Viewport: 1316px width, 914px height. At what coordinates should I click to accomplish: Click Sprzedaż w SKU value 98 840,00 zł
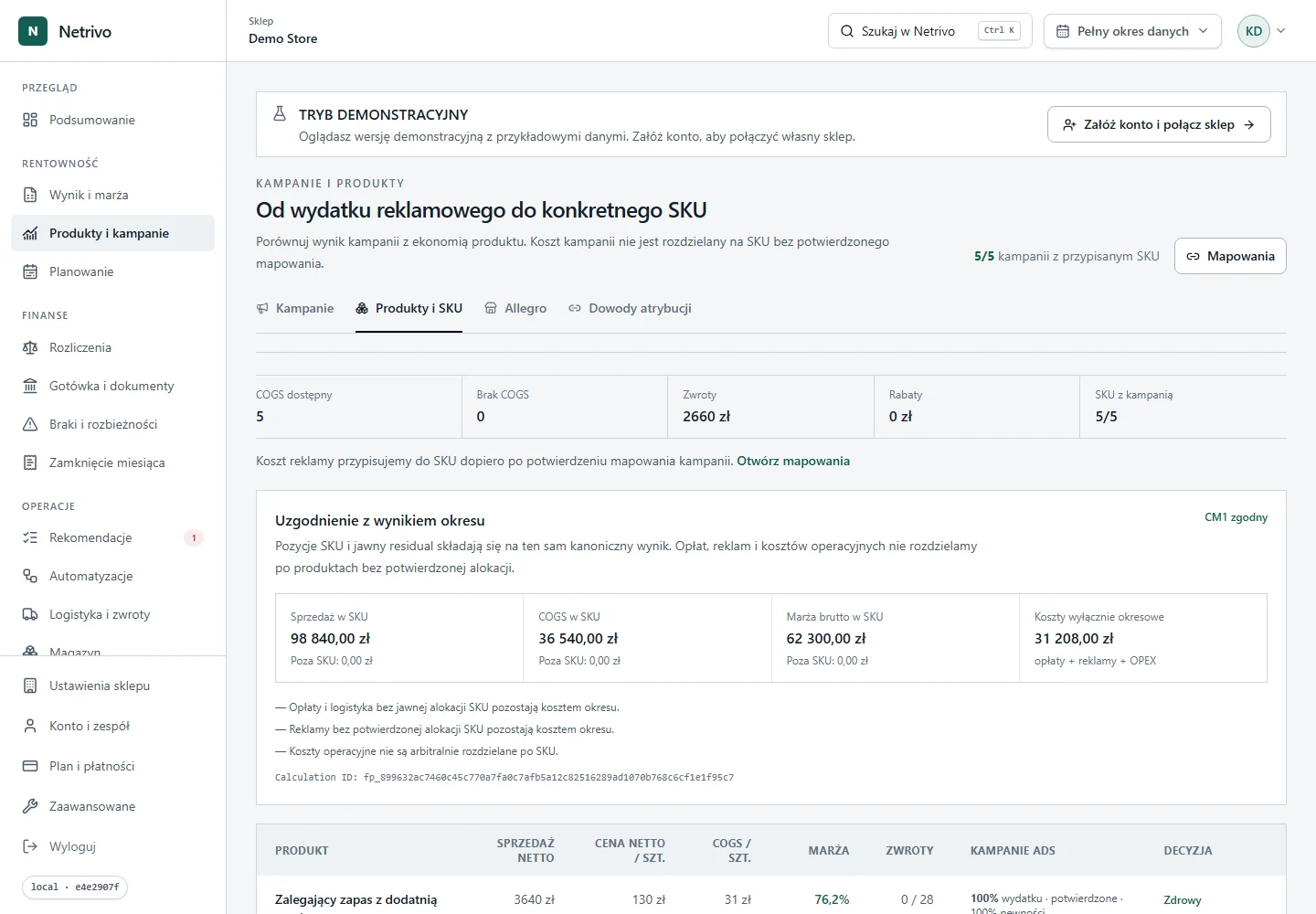[x=330, y=639]
